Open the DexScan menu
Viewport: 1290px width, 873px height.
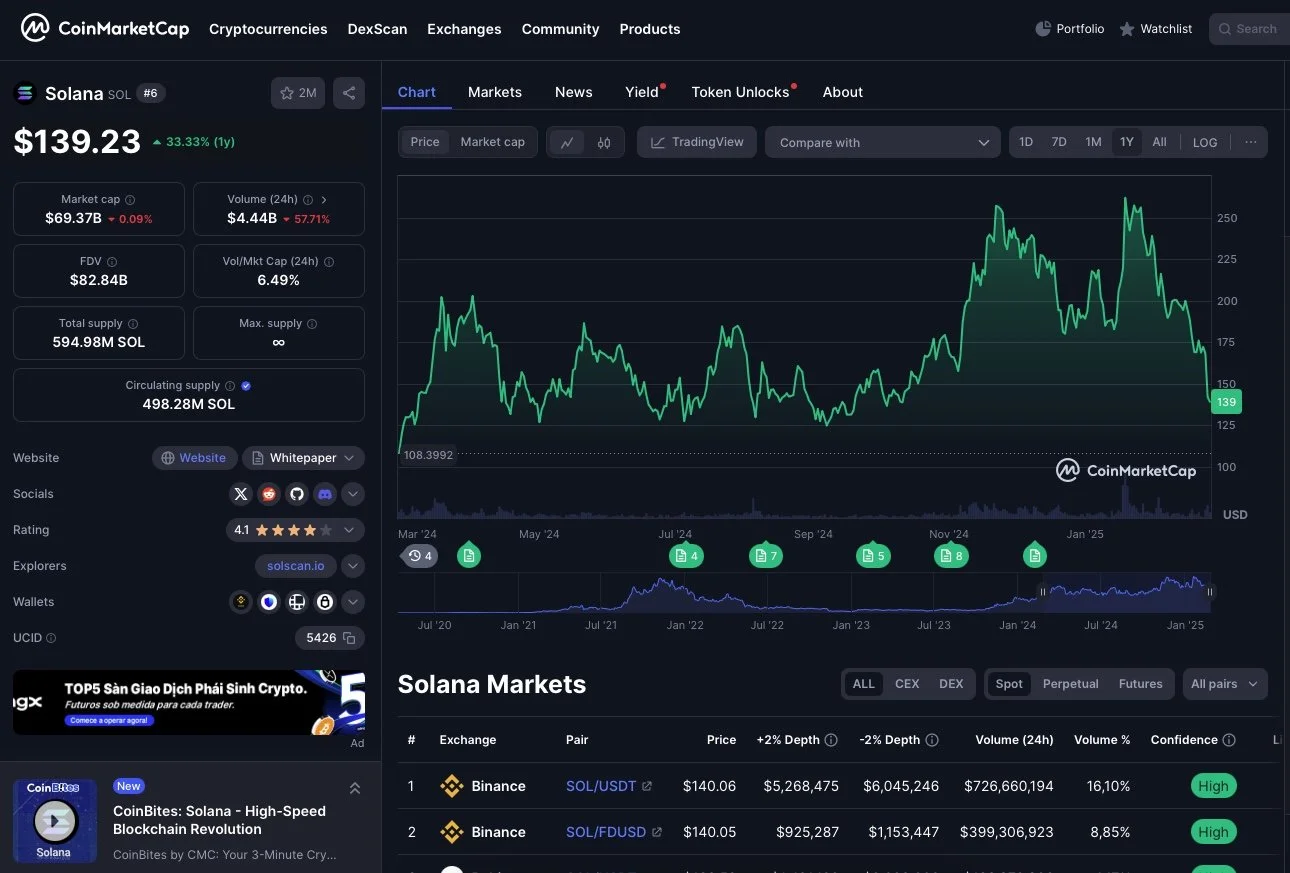[377, 29]
